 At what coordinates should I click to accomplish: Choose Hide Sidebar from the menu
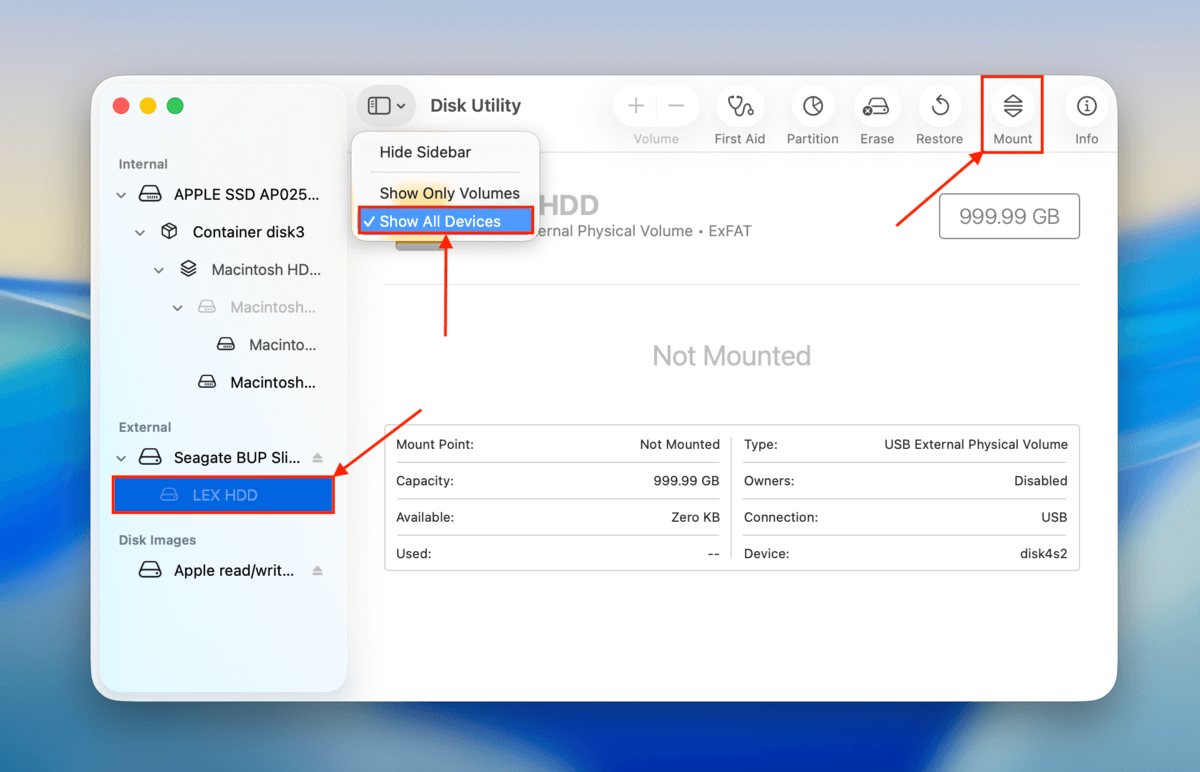[424, 152]
